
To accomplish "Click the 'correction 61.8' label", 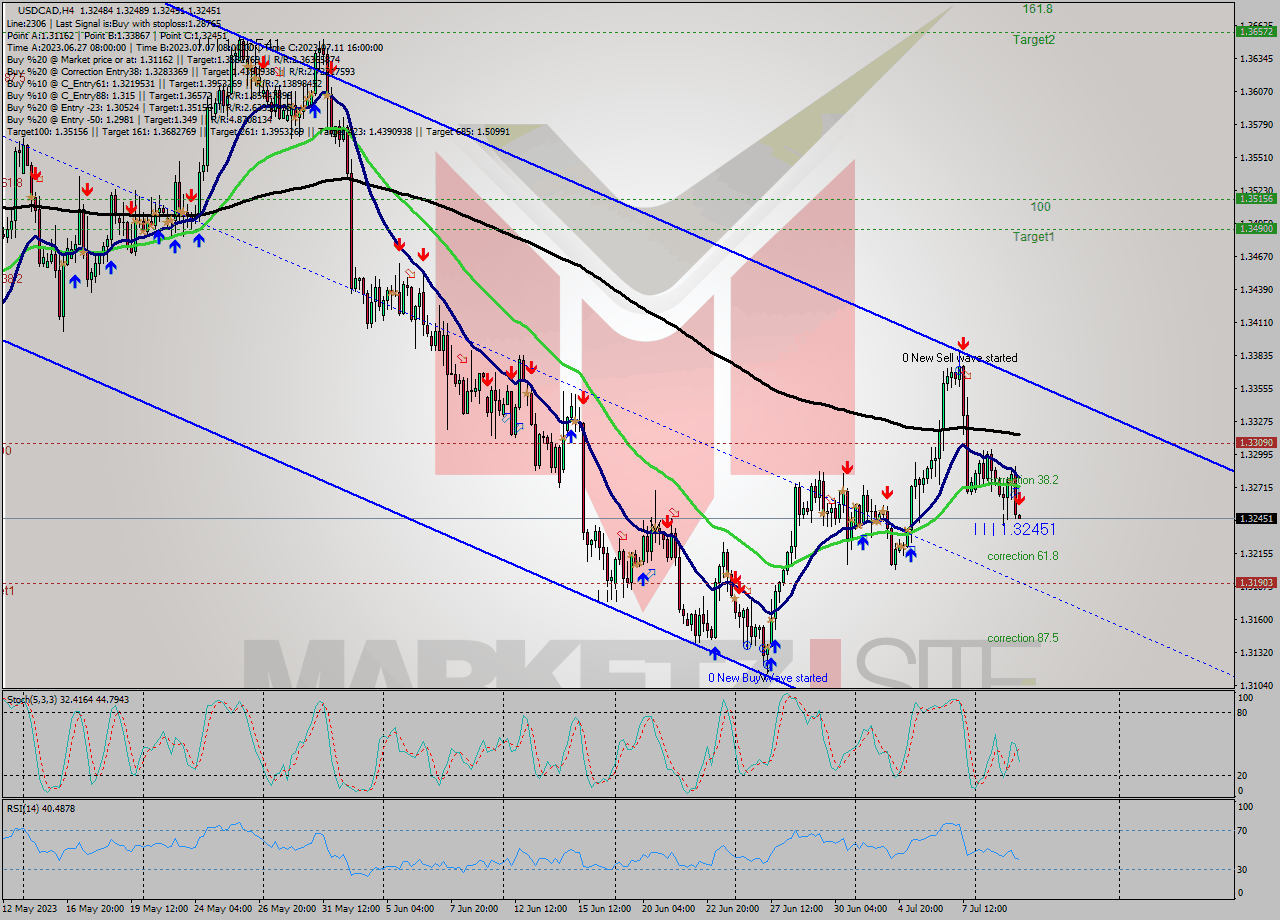I will pyautogui.click(x=1022, y=556).
